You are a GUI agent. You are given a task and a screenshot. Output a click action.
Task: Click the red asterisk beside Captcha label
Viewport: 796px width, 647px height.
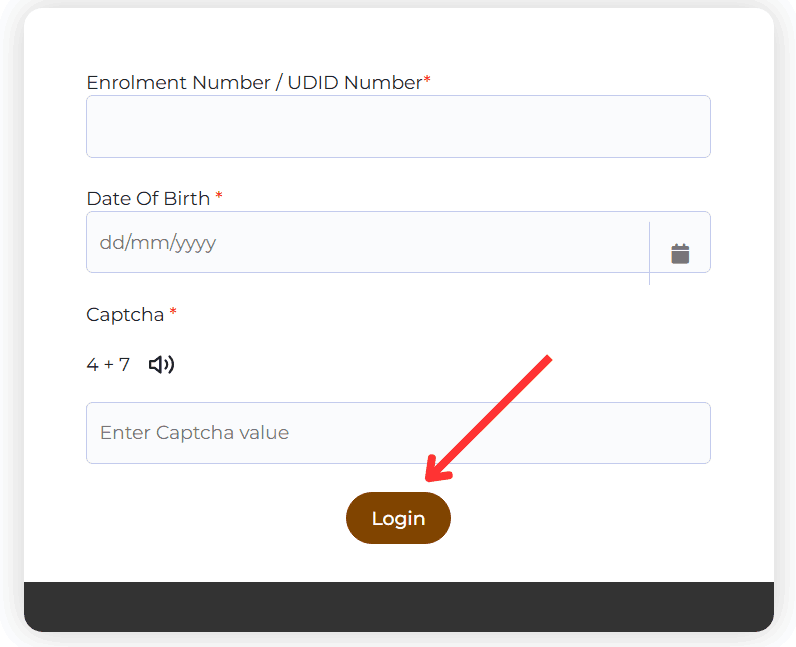(x=173, y=311)
